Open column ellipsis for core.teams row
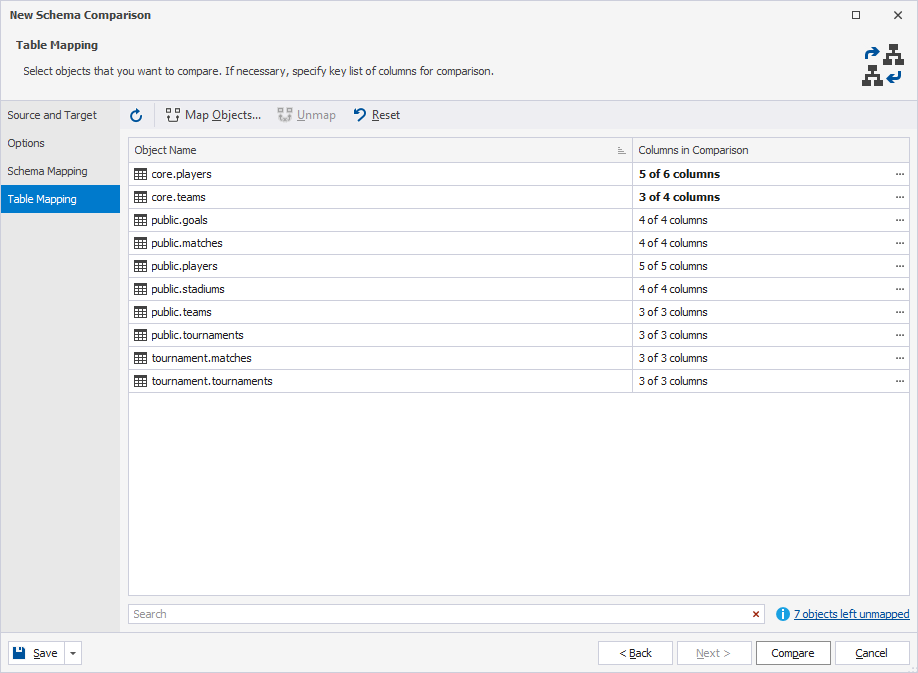Screen dimensions: 918x673 [x=900, y=197]
